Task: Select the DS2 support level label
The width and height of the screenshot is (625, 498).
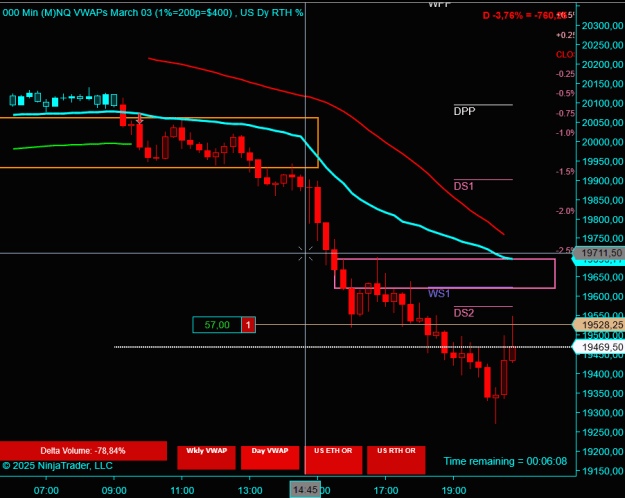Action: 464,313
